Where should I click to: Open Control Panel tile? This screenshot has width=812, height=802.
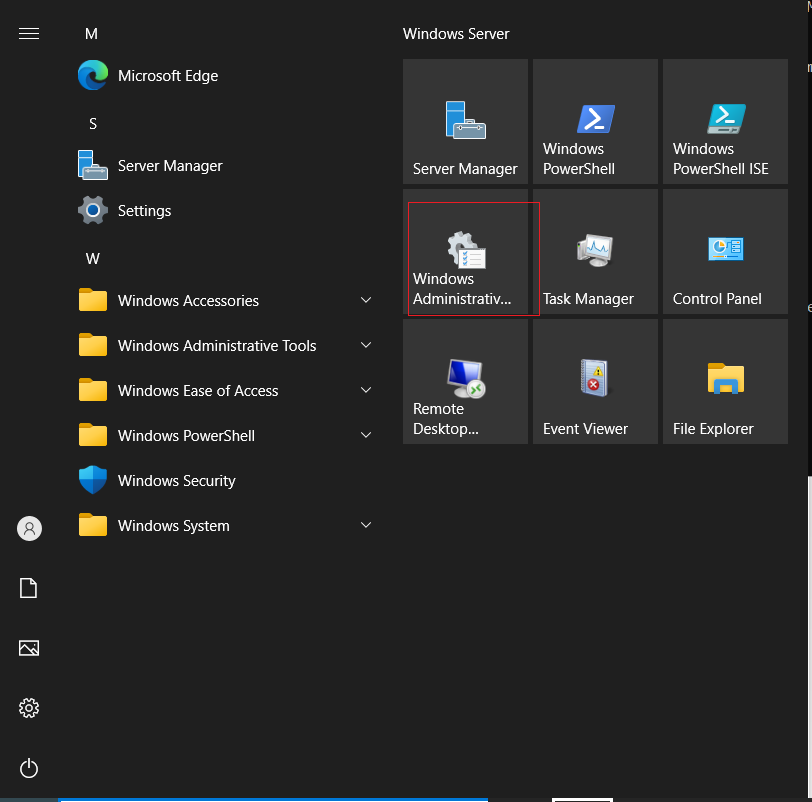(x=725, y=251)
